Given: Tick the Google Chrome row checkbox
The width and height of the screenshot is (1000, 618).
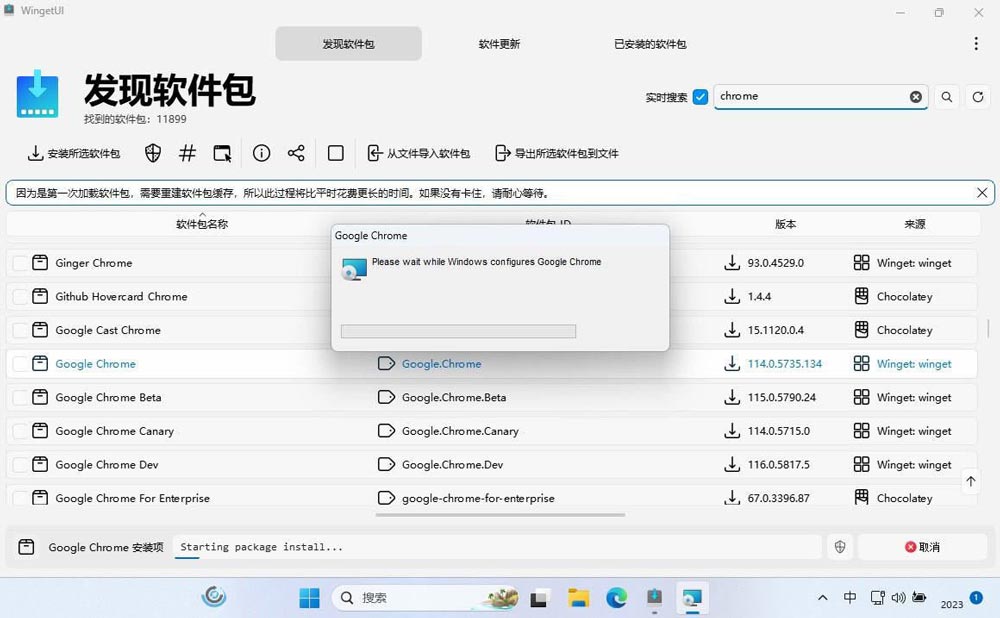Looking at the screenshot, I should (20, 364).
